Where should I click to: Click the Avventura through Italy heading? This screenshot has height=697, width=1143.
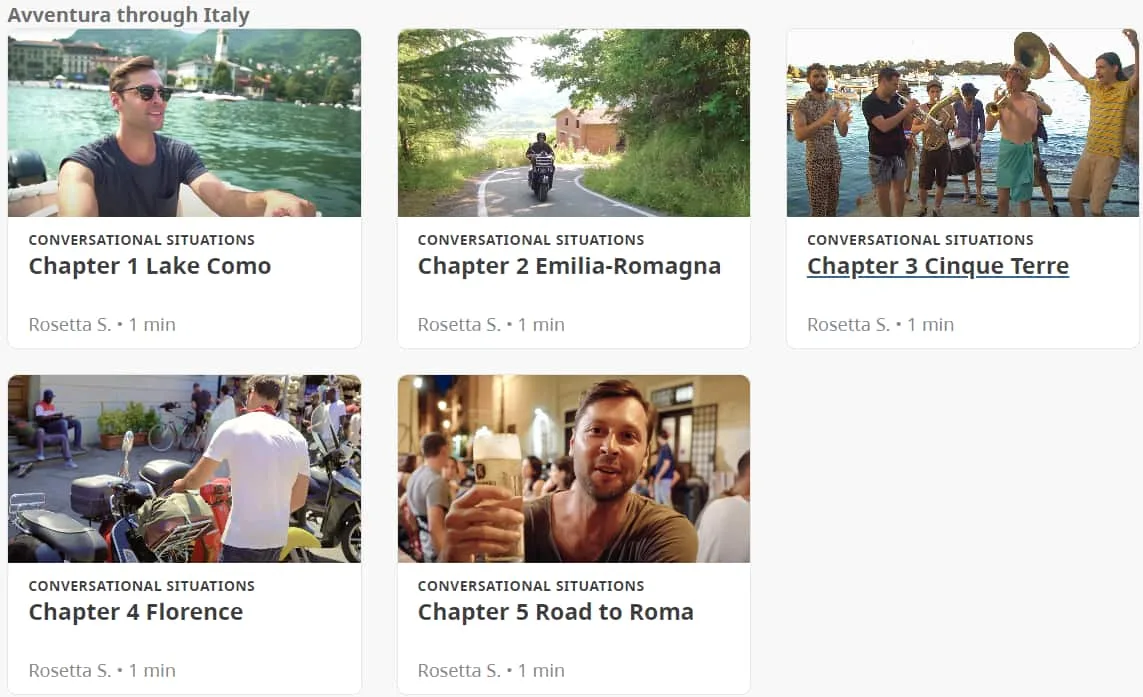coord(128,15)
